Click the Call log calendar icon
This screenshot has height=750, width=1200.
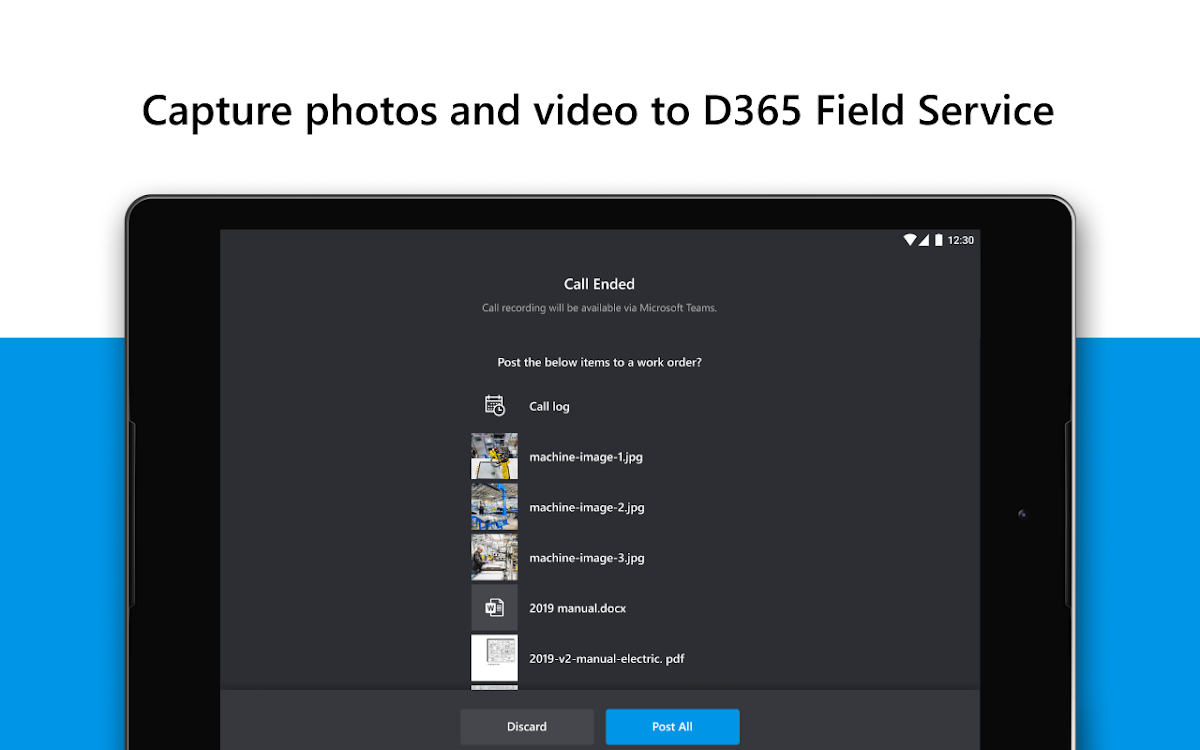pyautogui.click(x=494, y=406)
